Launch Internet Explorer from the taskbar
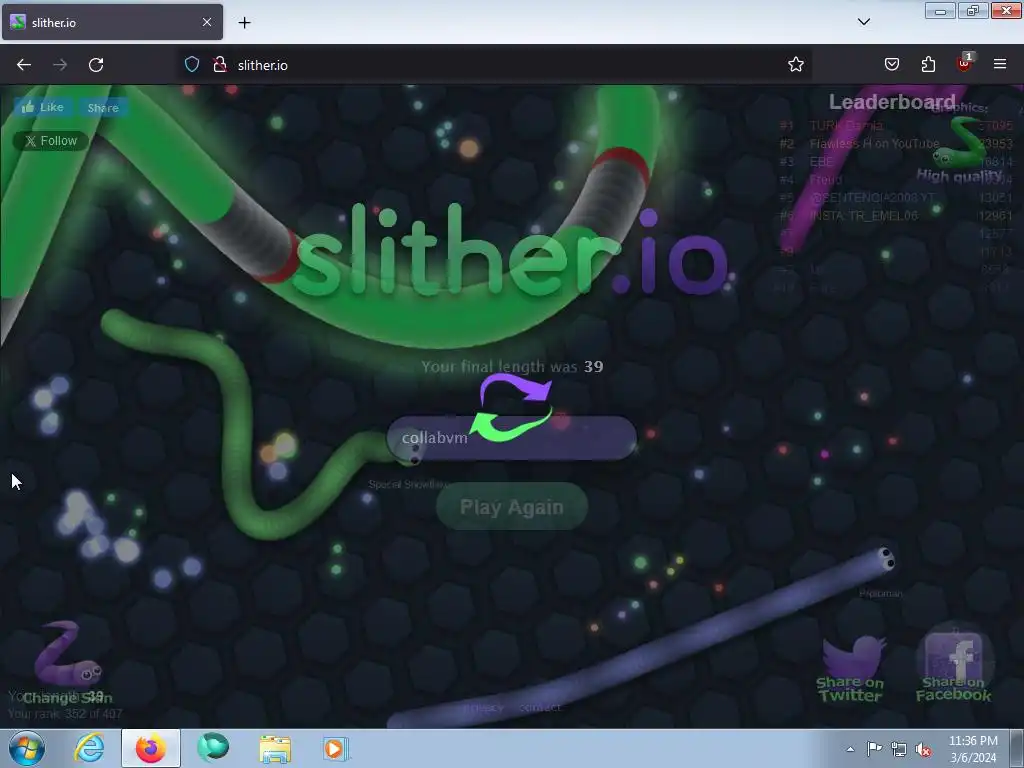This screenshot has height=768, width=1024. point(89,748)
